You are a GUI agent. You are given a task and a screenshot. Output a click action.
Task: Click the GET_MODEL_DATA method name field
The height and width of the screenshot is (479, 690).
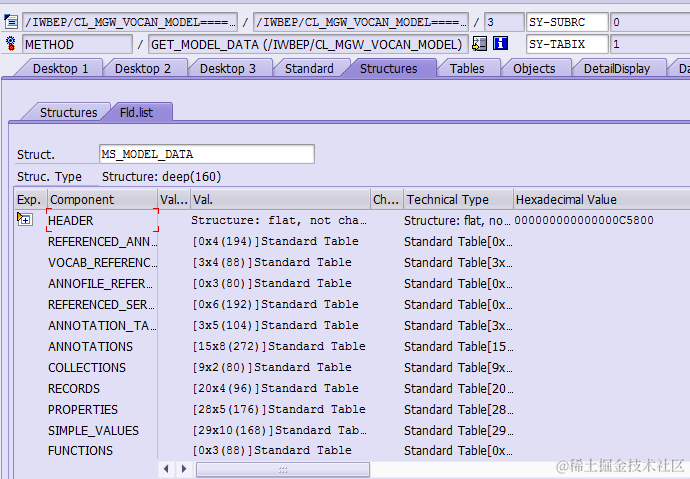pyautogui.click(x=308, y=44)
